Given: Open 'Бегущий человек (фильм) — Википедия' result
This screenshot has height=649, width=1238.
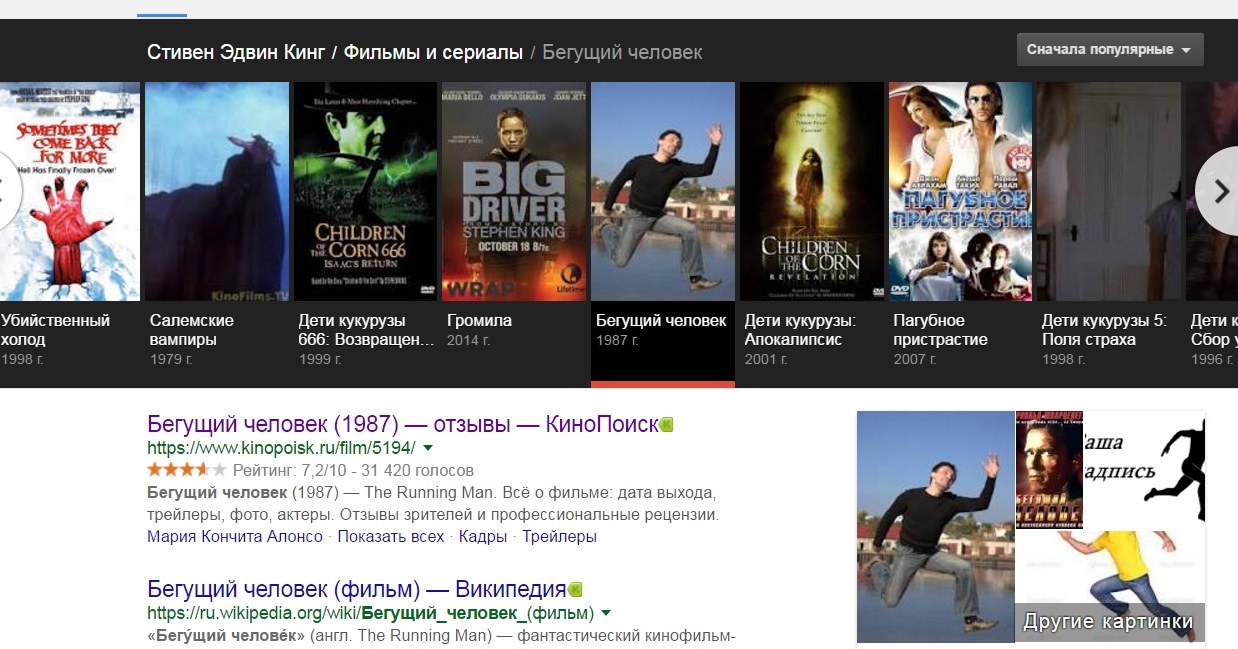Looking at the screenshot, I should [x=356, y=589].
